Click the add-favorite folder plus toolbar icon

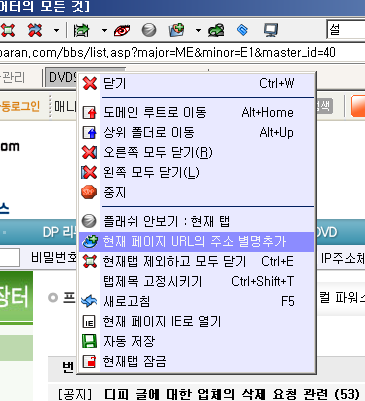tap(177, 30)
